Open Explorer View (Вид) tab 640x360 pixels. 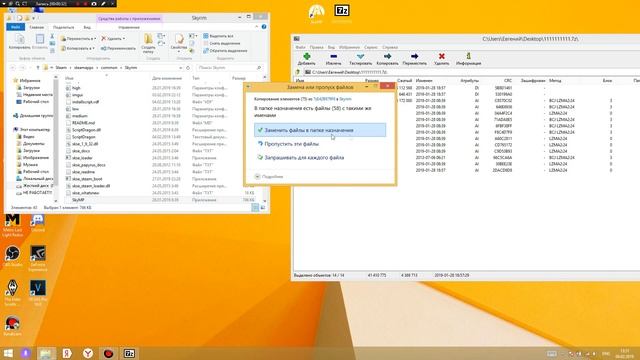coord(87,27)
